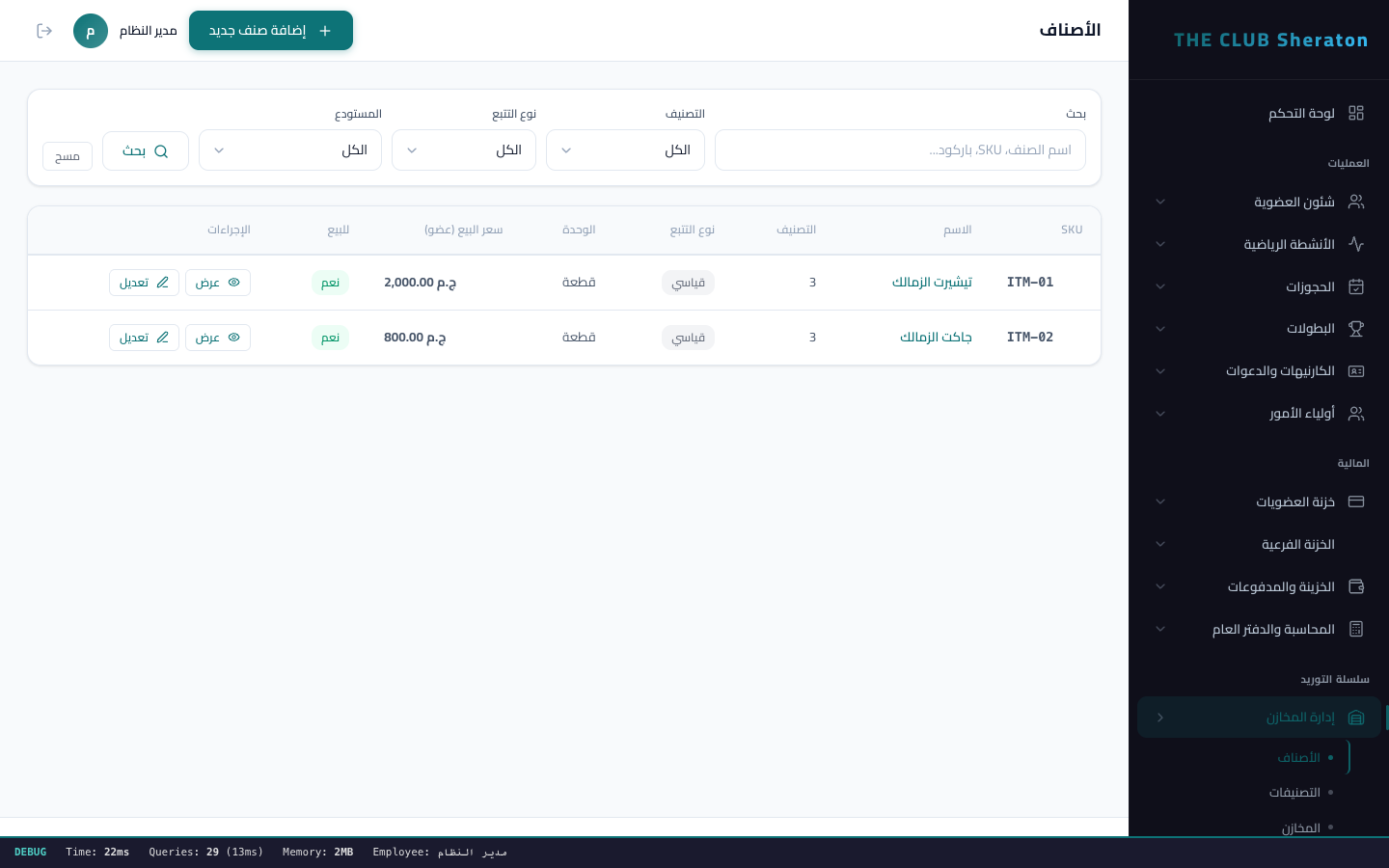Click the sports activities pulse icon
Viewport: 1389px width, 868px height.
[1356, 244]
